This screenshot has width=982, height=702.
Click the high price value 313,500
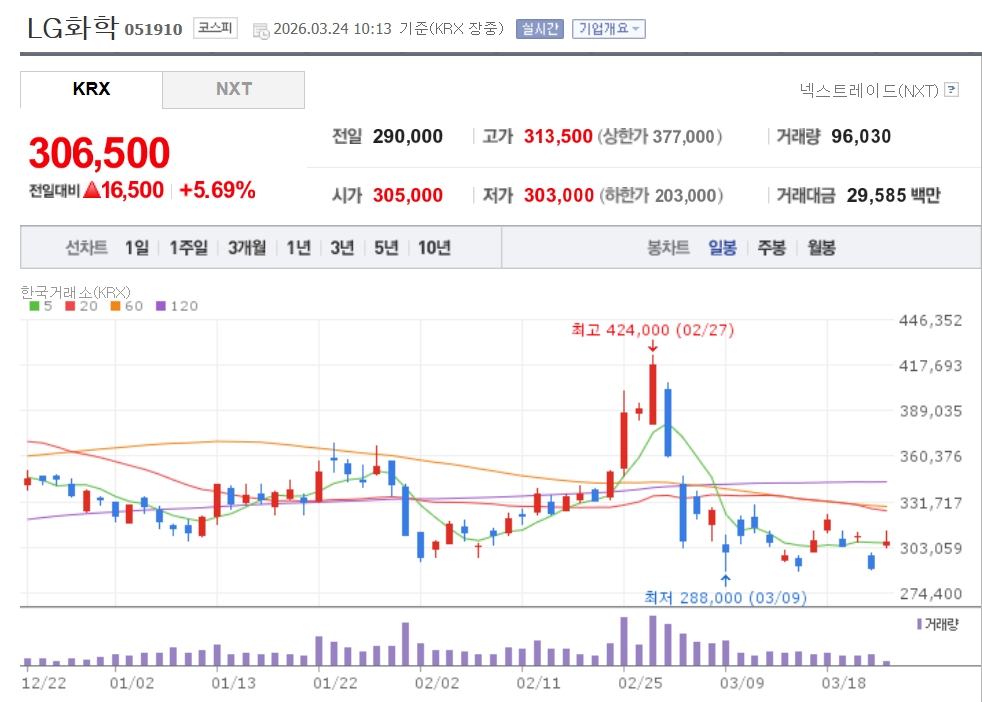(558, 136)
